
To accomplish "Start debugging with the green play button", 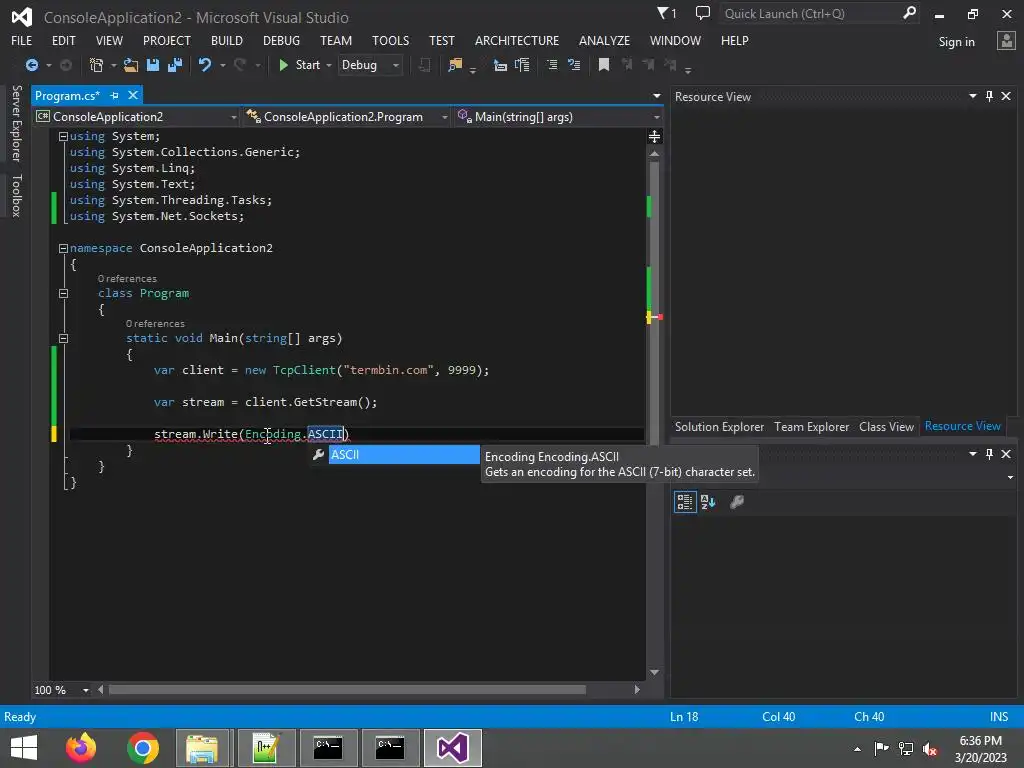I will pos(283,65).
